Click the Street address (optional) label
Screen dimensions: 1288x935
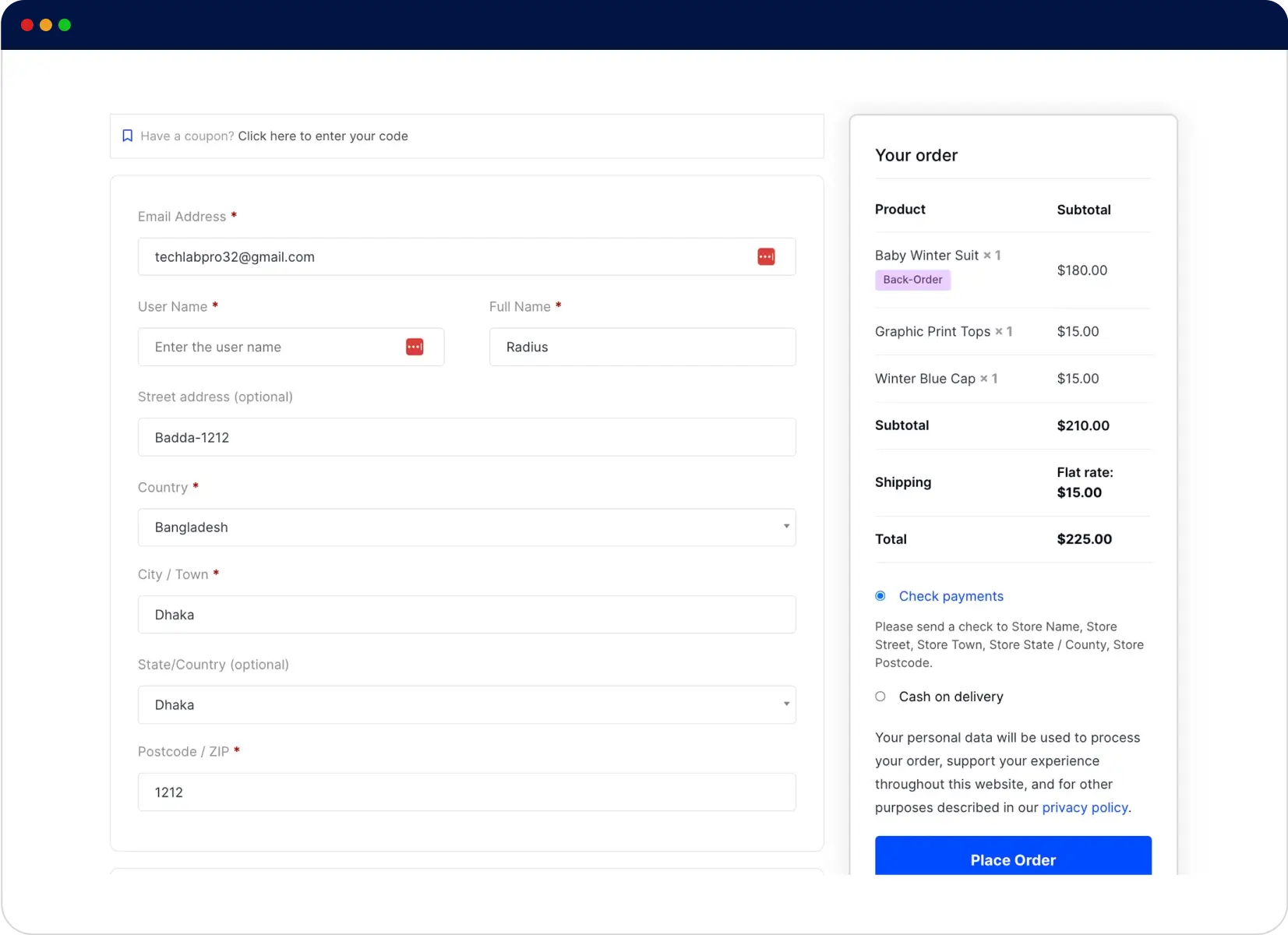pos(215,397)
